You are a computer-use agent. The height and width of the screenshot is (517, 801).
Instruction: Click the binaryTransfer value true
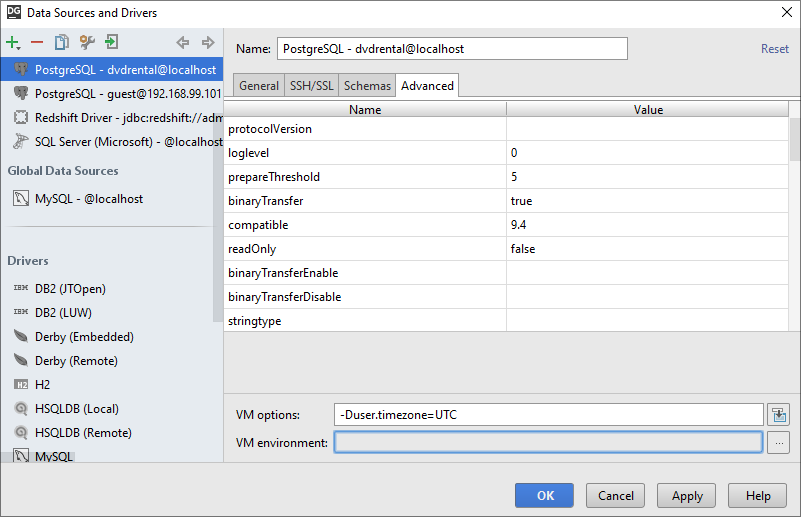[647, 201]
